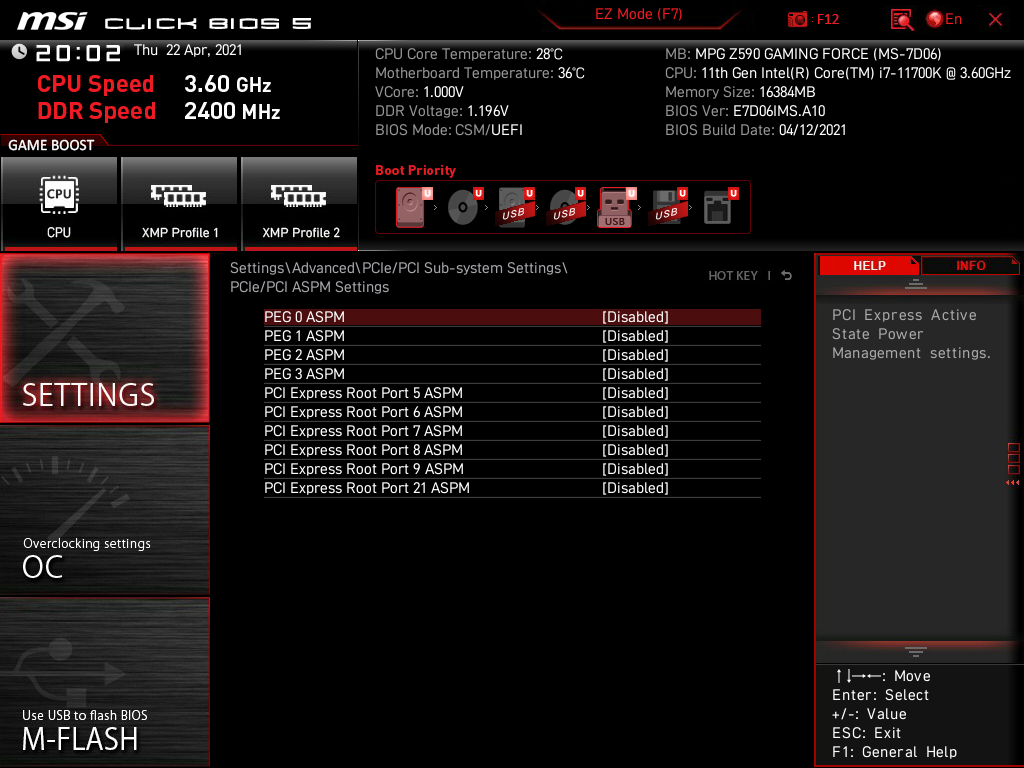Image resolution: width=1024 pixels, height=768 pixels.
Task: Select the optical disc boot priority icon
Action: (464, 207)
